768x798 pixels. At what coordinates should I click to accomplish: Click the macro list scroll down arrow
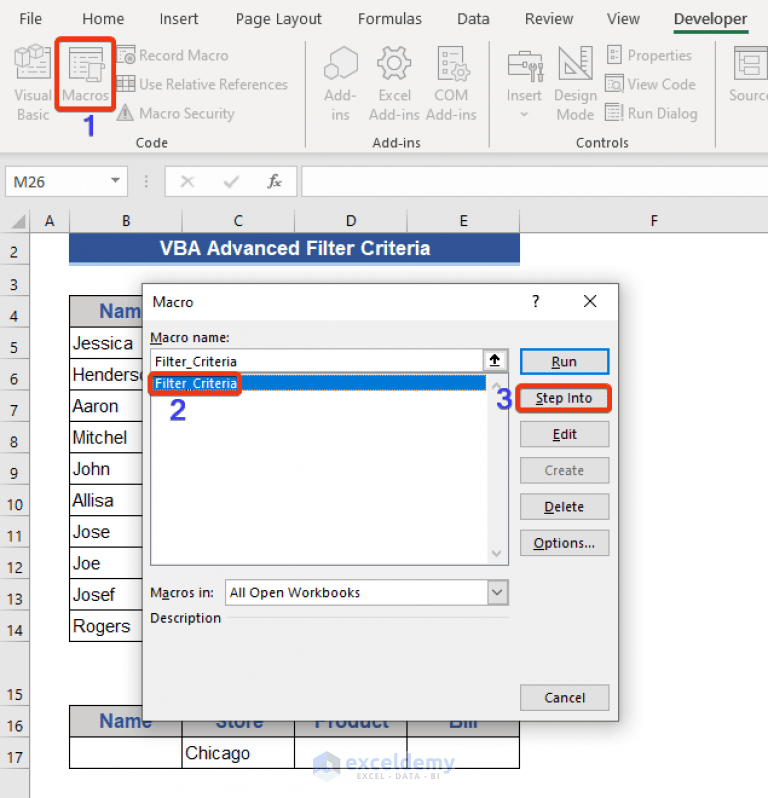click(x=497, y=553)
